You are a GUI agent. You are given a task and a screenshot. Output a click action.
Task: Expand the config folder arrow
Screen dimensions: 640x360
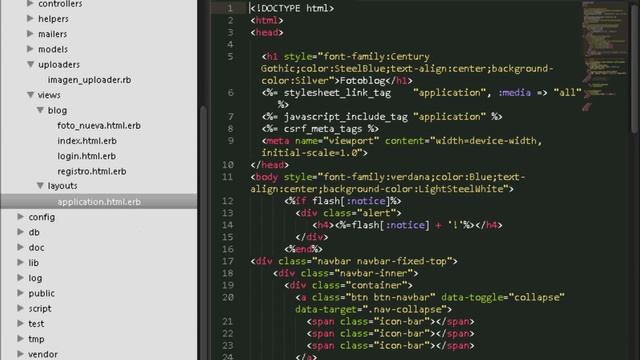point(20,216)
